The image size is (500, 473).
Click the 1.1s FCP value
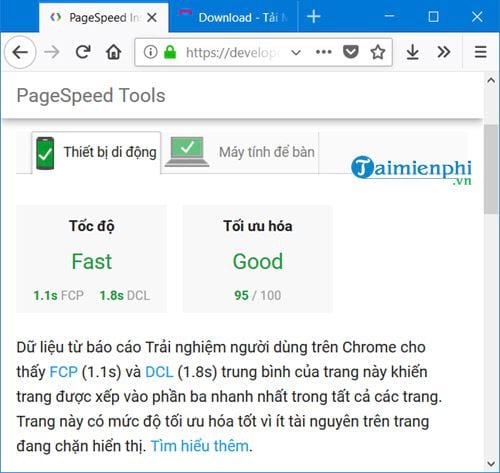pyautogui.click(x=58, y=295)
